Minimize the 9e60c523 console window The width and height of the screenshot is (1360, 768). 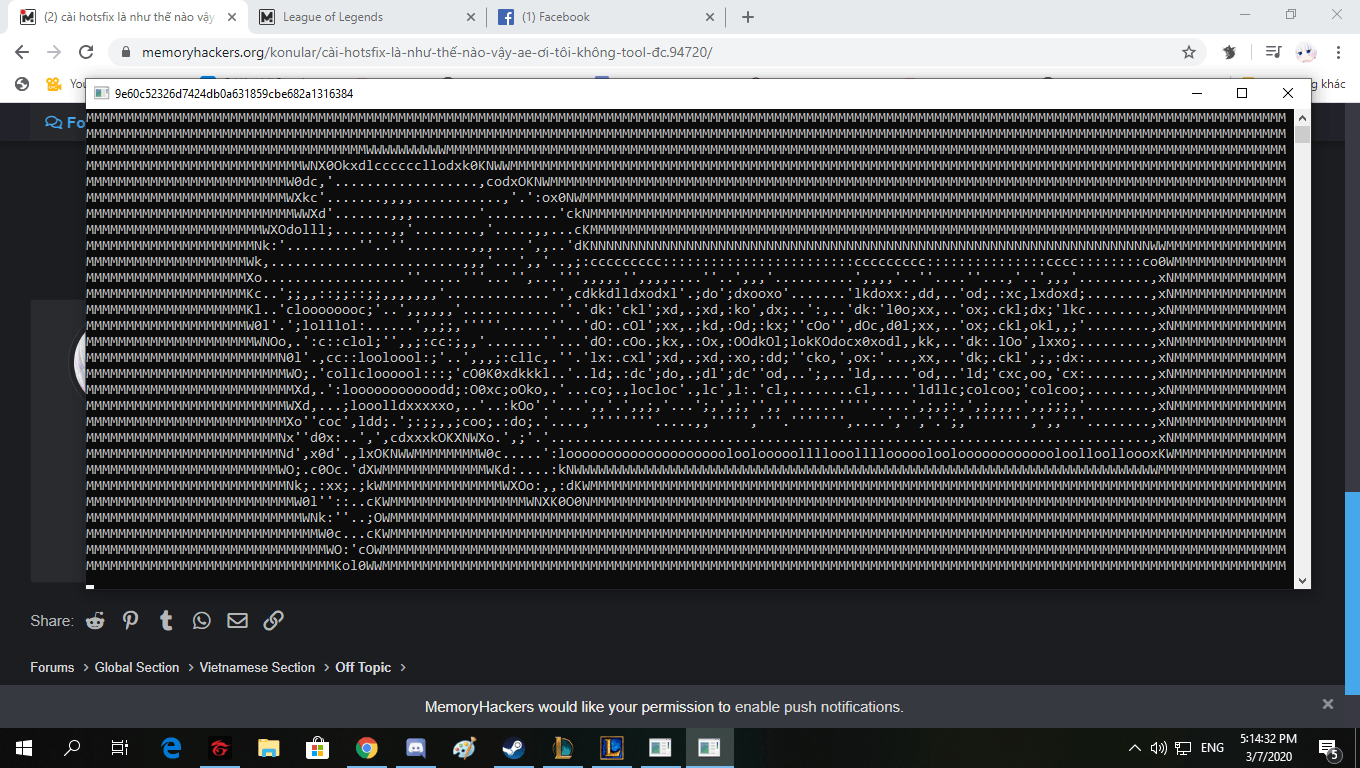point(1196,93)
